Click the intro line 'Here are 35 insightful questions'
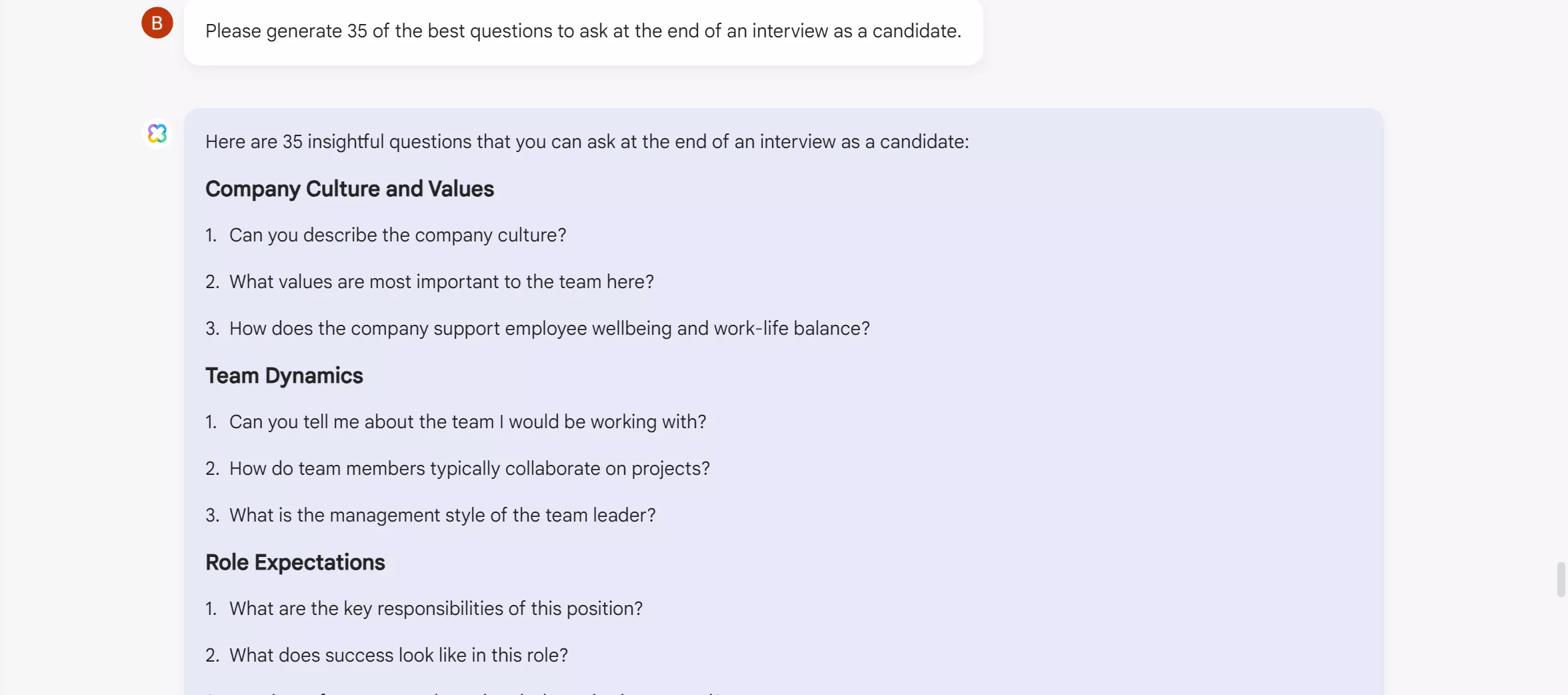 587,141
